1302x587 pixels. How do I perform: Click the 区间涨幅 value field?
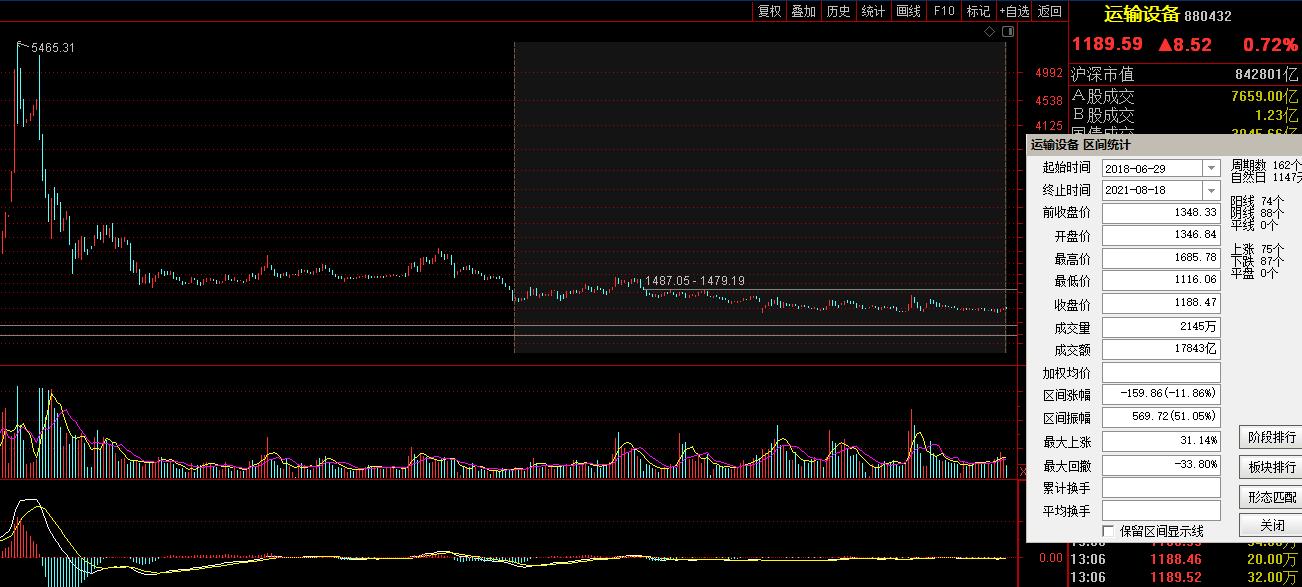tap(1161, 395)
